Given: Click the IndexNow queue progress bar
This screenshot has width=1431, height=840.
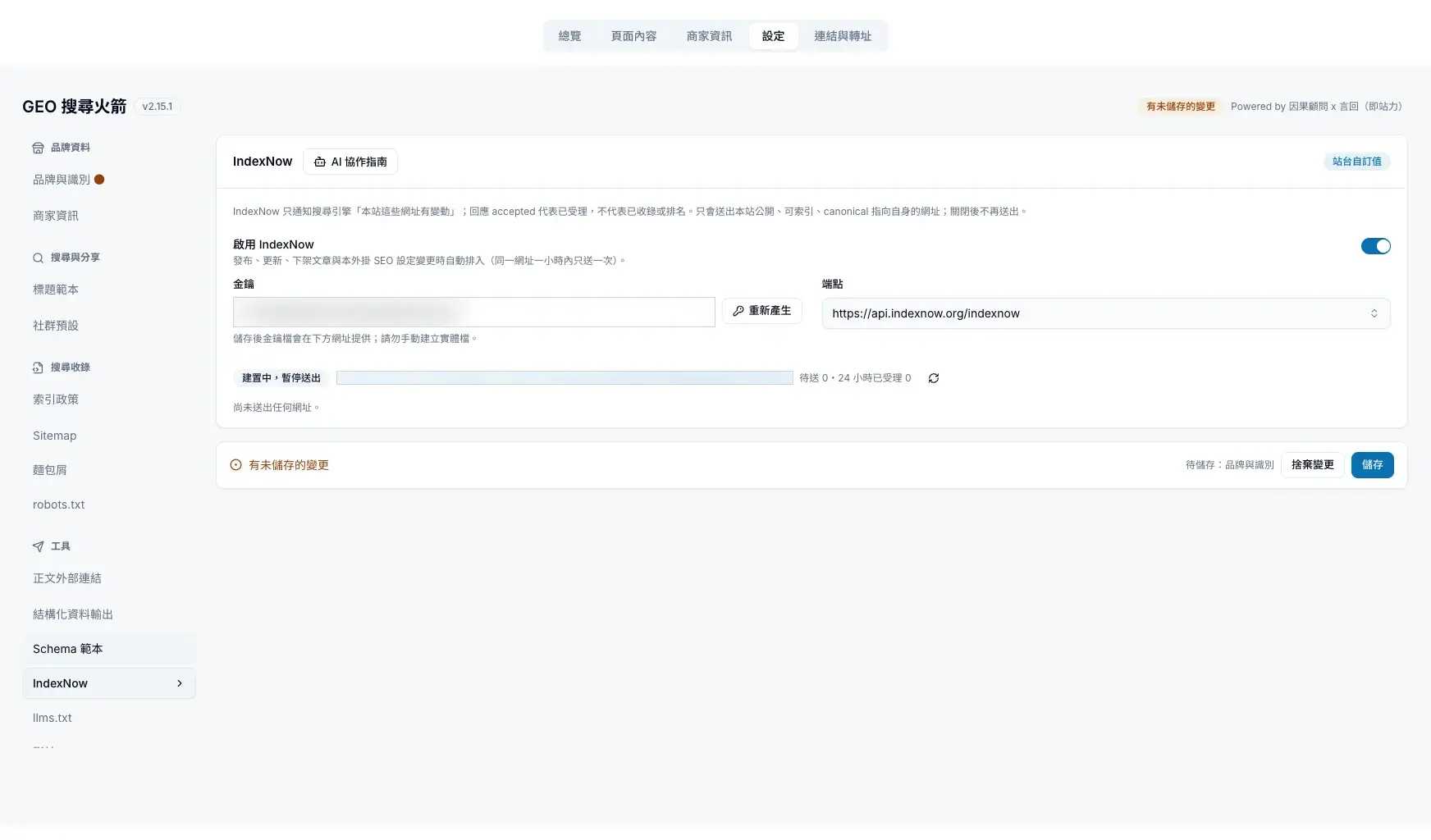Looking at the screenshot, I should click(565, 378).
